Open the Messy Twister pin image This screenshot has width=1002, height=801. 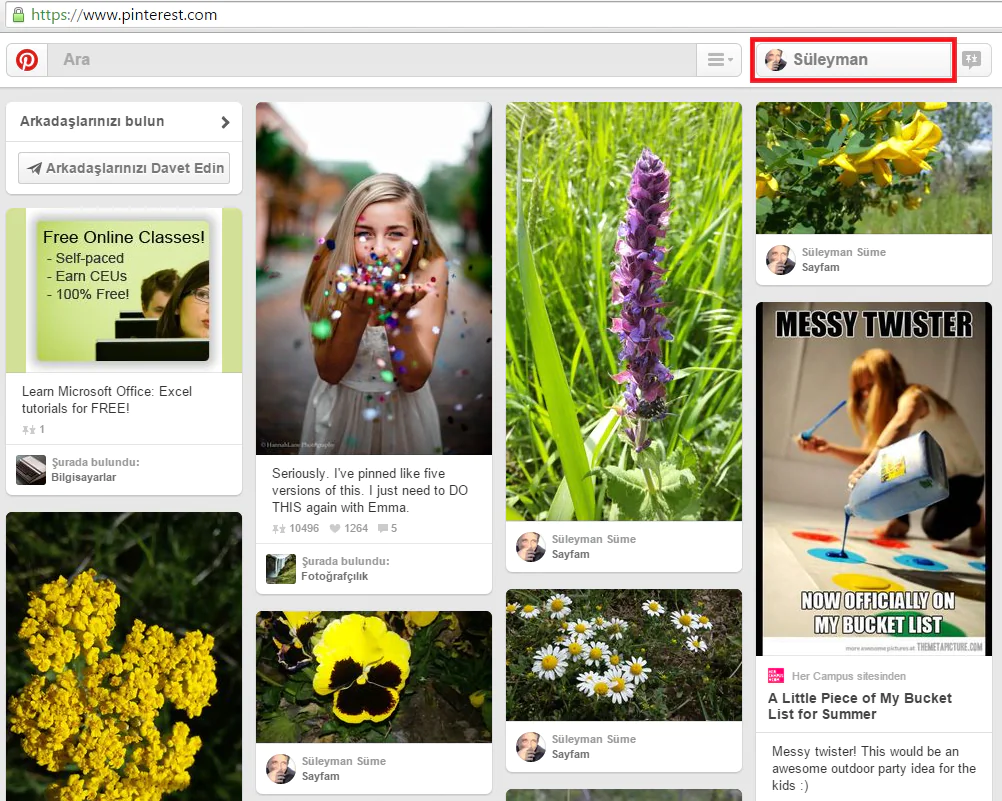873,478
